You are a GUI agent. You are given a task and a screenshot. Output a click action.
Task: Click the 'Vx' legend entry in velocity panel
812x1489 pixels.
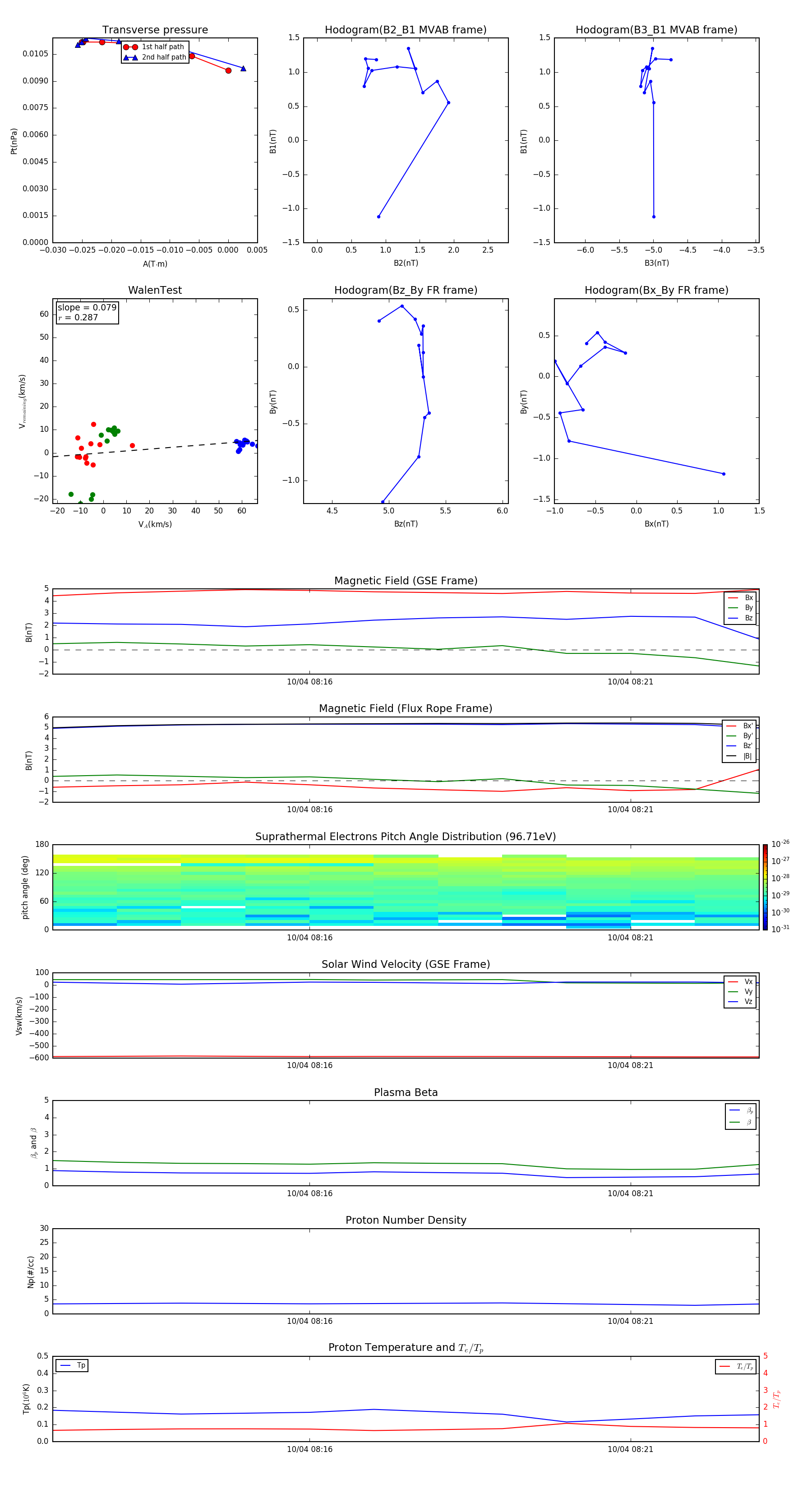click(x=740, y=982)
